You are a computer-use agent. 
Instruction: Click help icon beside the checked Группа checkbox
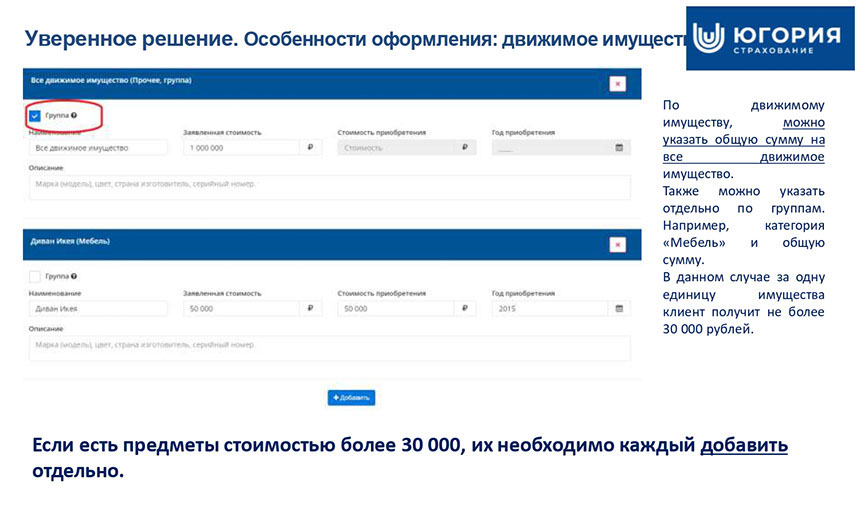point(74,116)
